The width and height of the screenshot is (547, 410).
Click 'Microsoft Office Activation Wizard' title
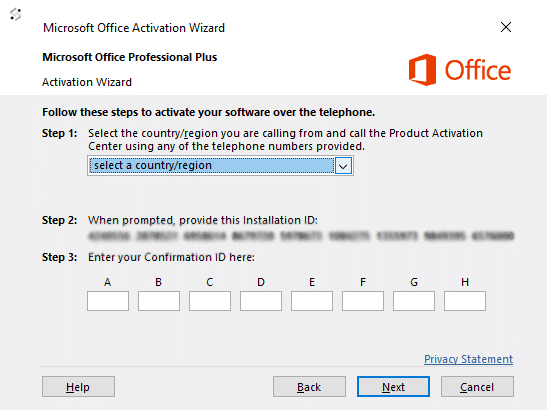134,28
